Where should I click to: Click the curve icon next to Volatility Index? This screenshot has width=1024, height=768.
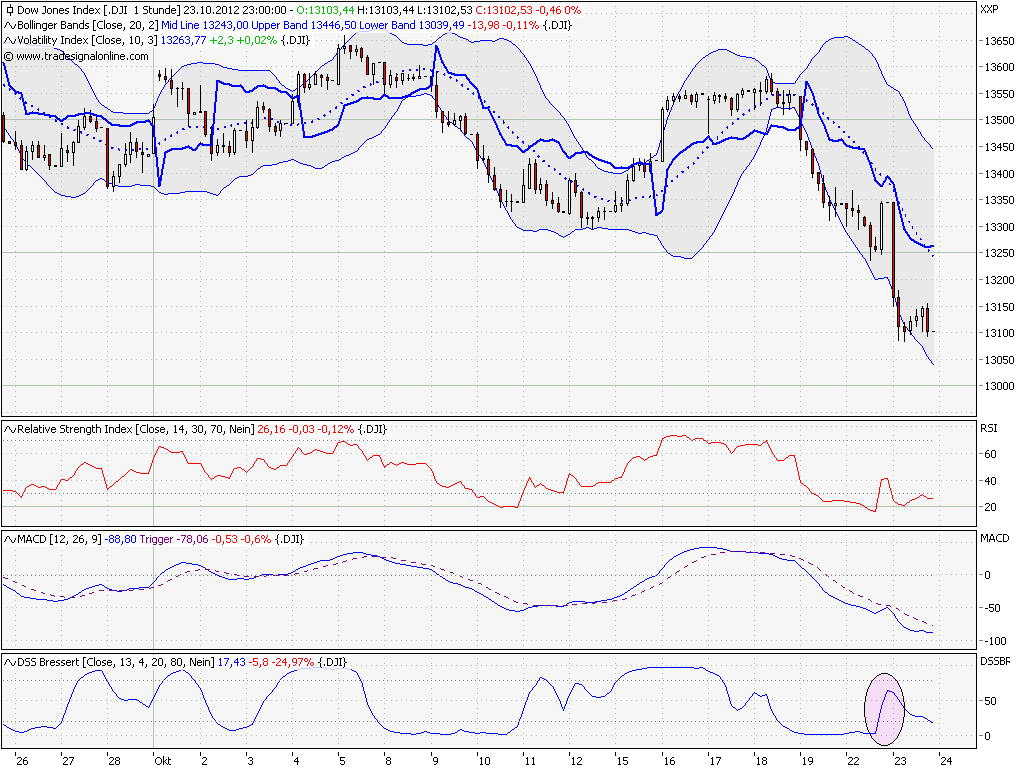coord(8,42)
